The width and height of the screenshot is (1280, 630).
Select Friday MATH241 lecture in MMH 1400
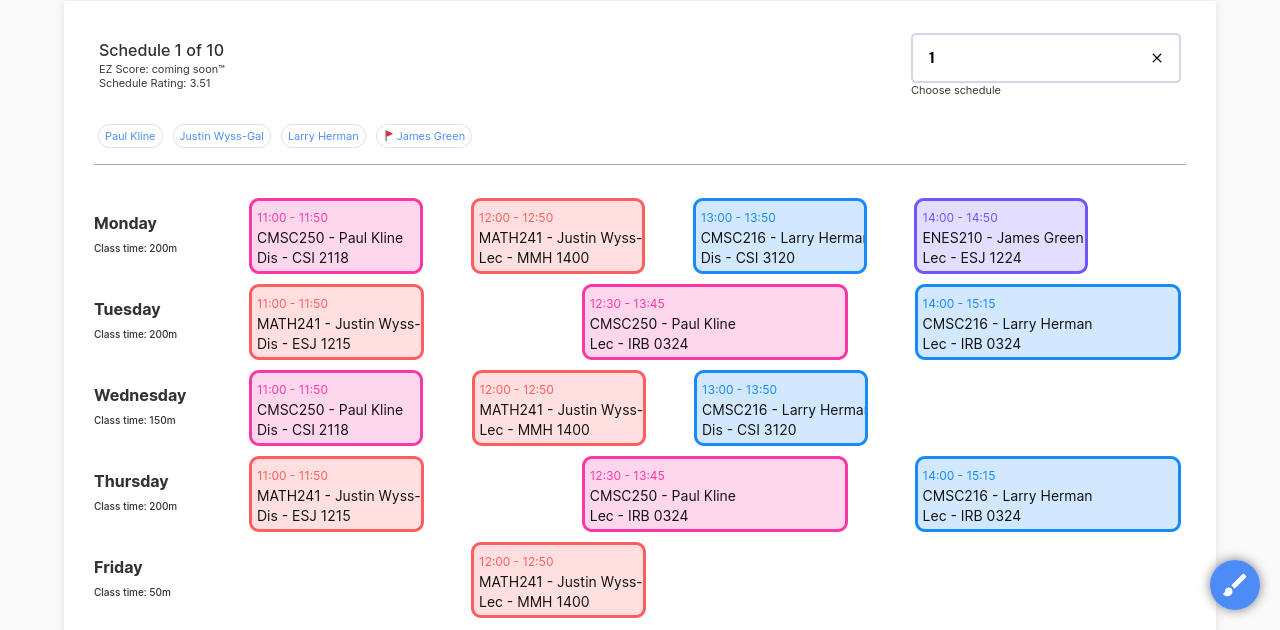click(x=559, y=580)
